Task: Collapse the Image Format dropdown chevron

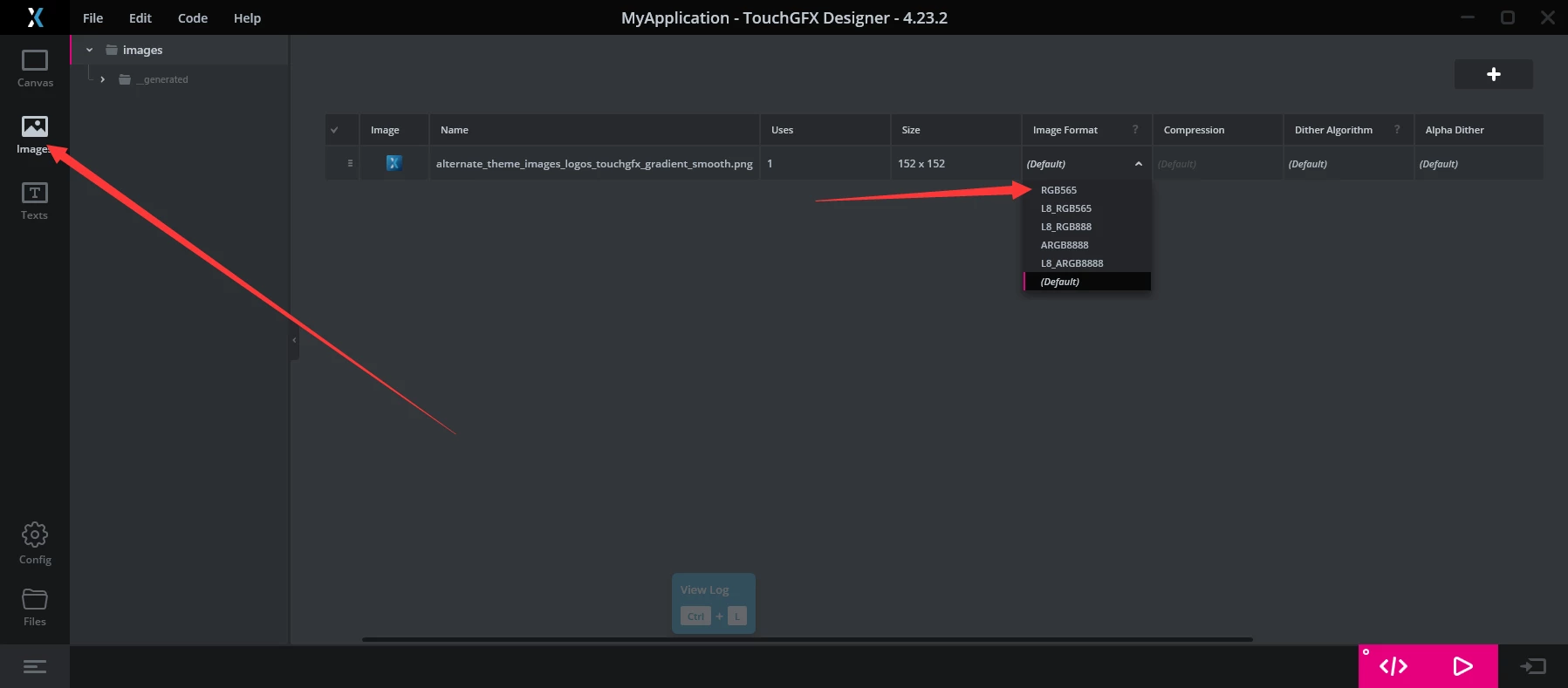Action: (x=1139, y=164)
